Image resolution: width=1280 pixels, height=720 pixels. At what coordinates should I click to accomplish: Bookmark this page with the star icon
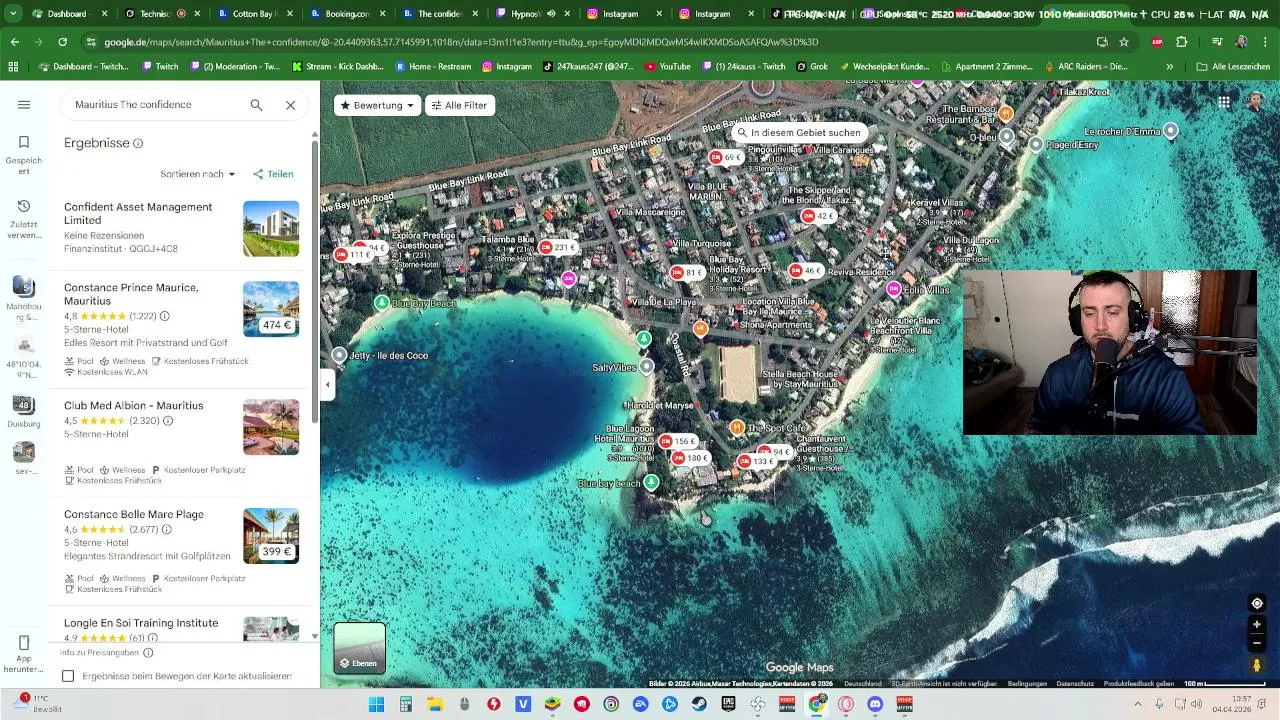click(1124, 42)
